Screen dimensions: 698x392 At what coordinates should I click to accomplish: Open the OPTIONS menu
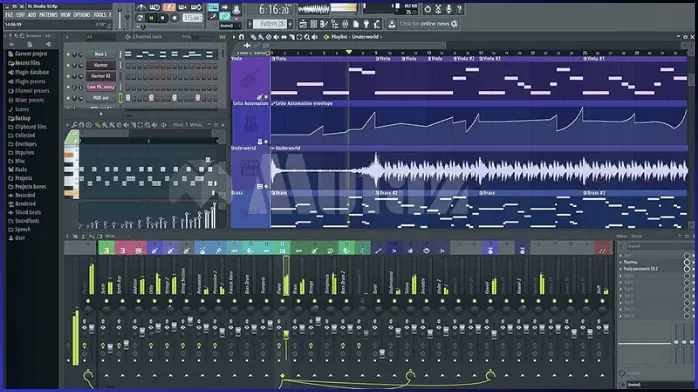pyautogui.click(x=82, y=15)
